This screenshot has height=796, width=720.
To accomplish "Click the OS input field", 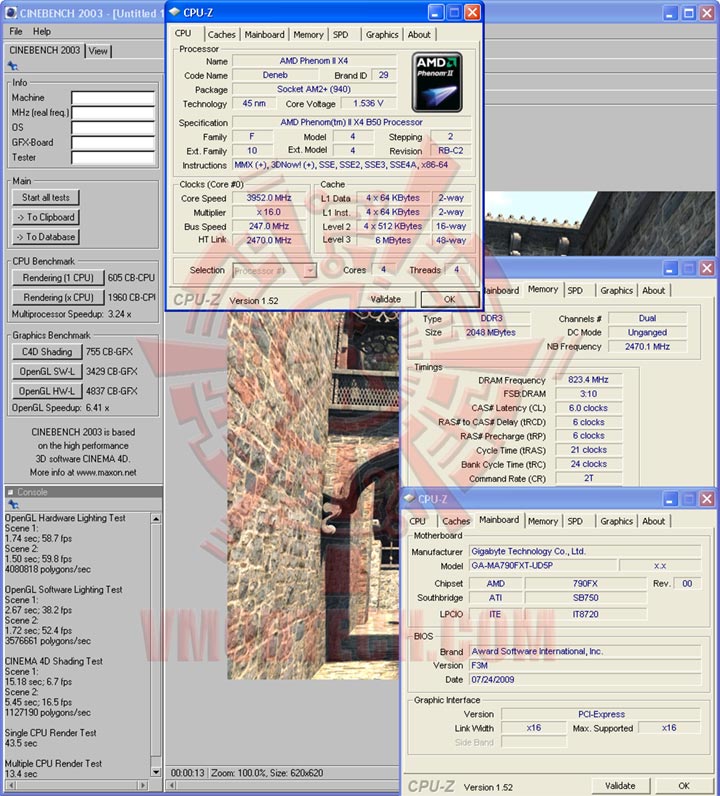I will coord(113,127).
